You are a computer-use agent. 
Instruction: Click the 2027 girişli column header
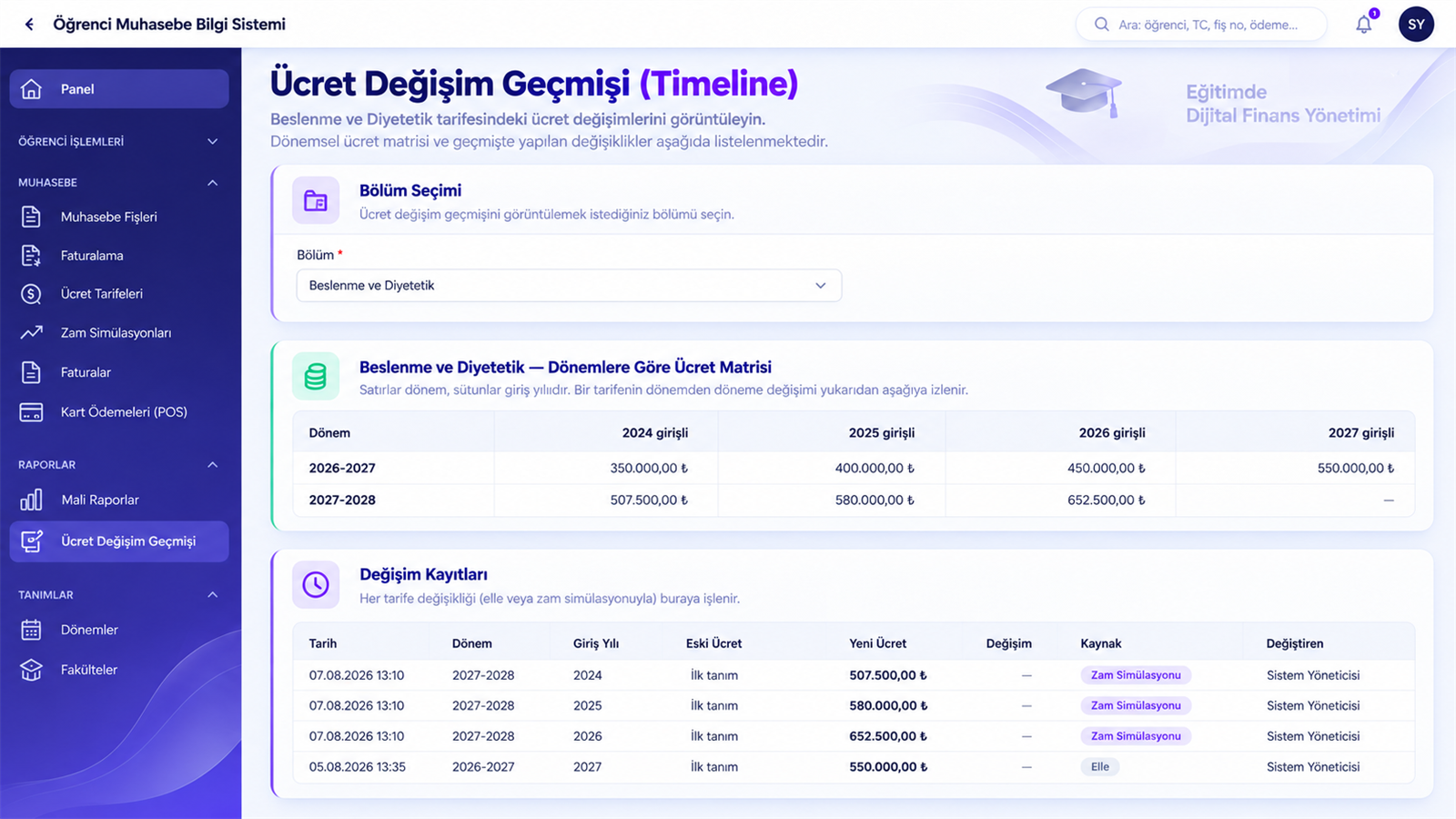[1361, 433]
